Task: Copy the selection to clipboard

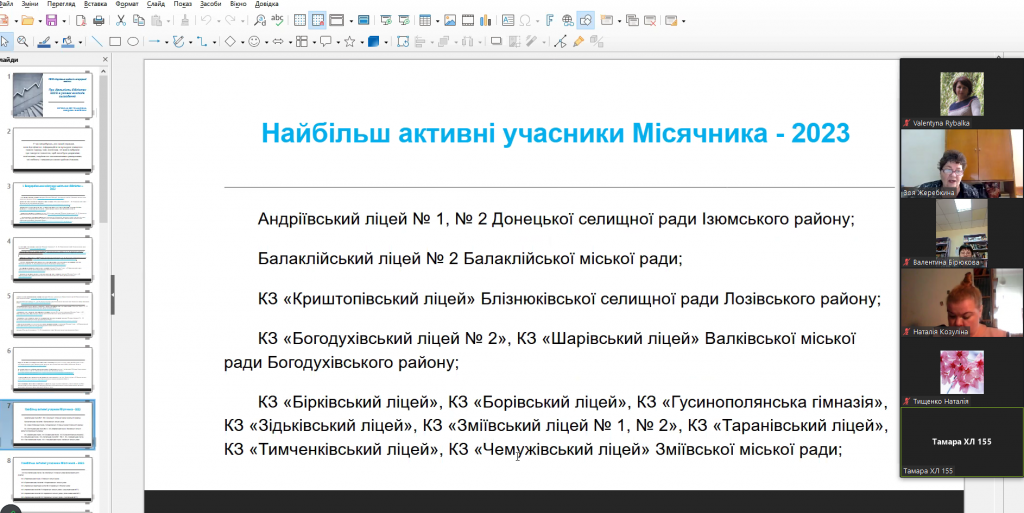Action: pos(138,21)
